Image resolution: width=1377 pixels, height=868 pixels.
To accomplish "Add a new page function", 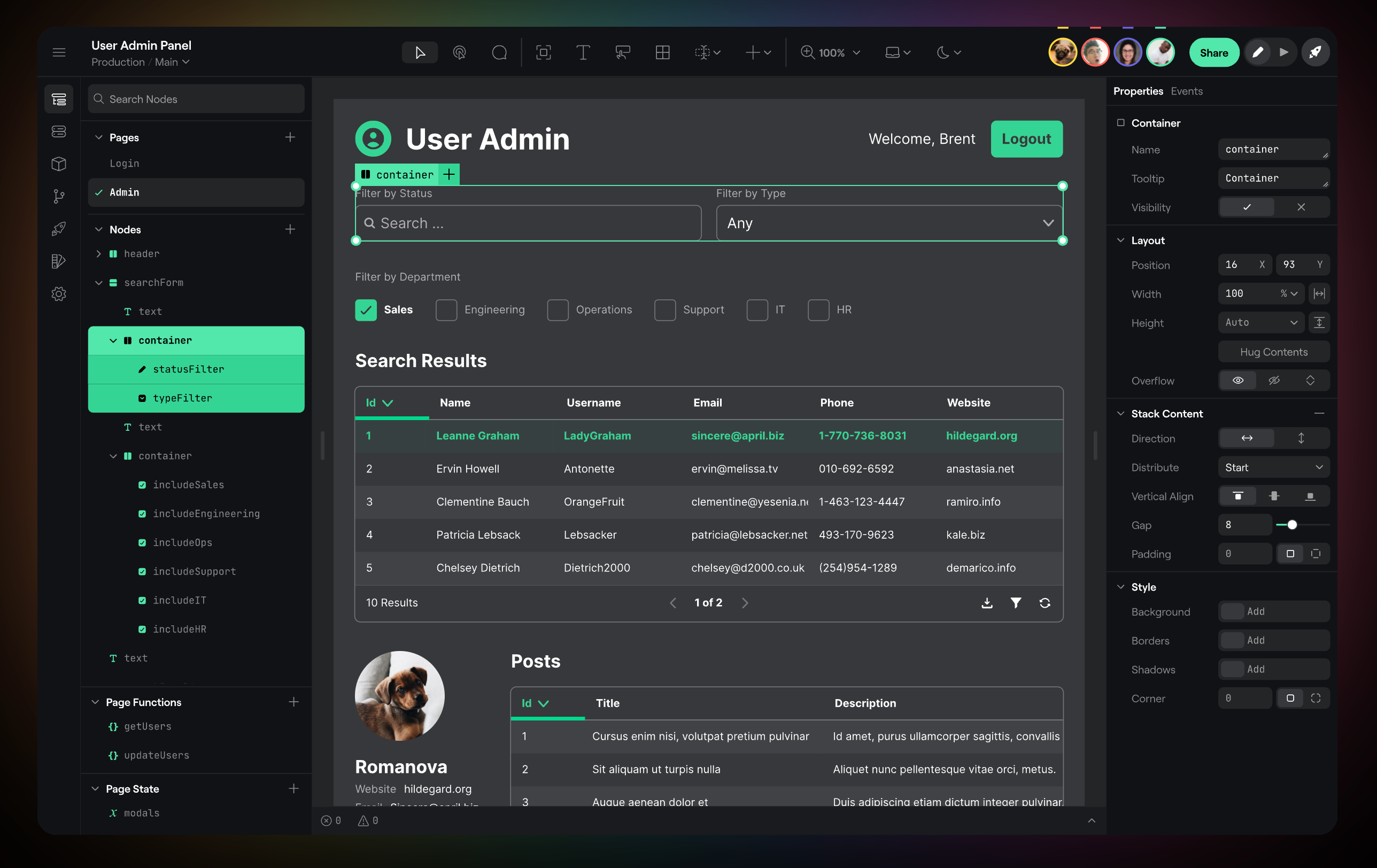I will click(x=294, y=702).
